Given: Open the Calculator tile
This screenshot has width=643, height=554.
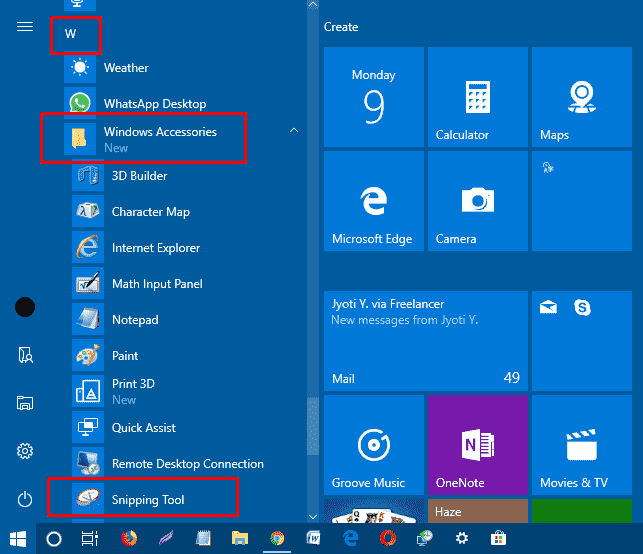Looking at the screenshot, I should (x=478, y=97).
